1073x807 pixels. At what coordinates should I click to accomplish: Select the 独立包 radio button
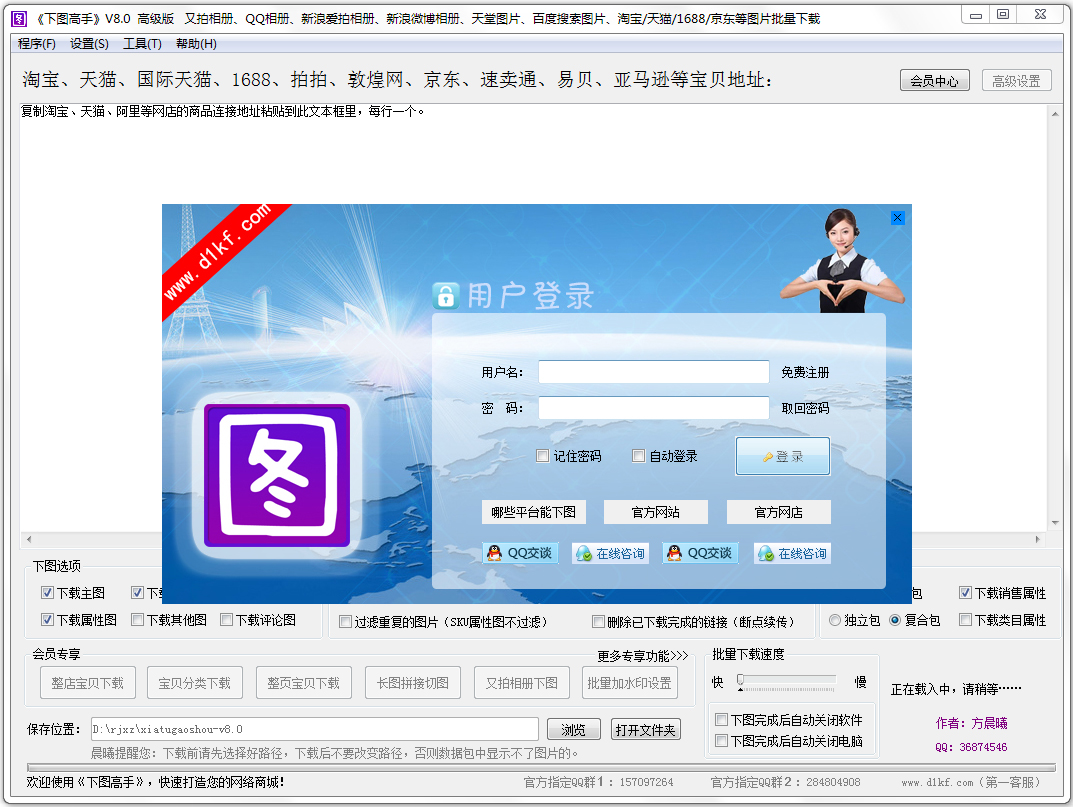coord(833,619)
